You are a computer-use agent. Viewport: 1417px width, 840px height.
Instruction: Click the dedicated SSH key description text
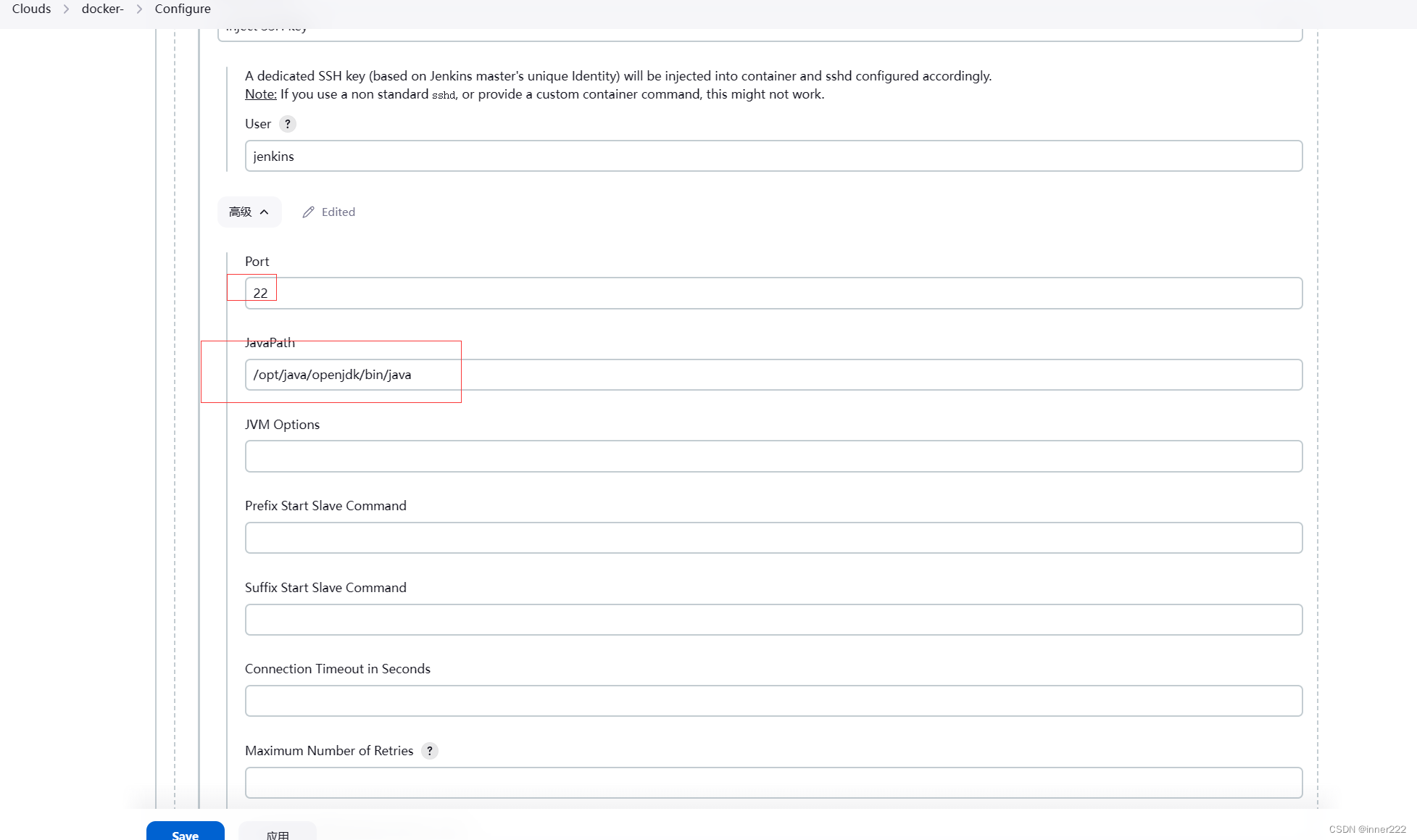(618, 76)
